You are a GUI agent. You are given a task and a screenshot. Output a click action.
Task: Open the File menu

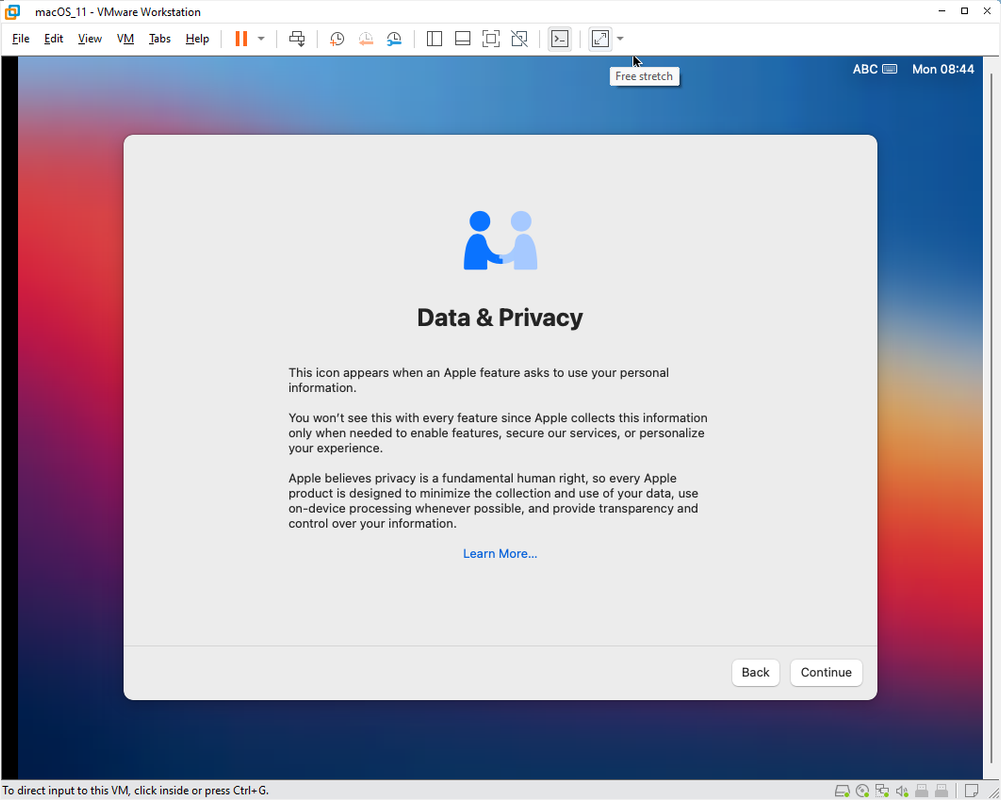20,39
